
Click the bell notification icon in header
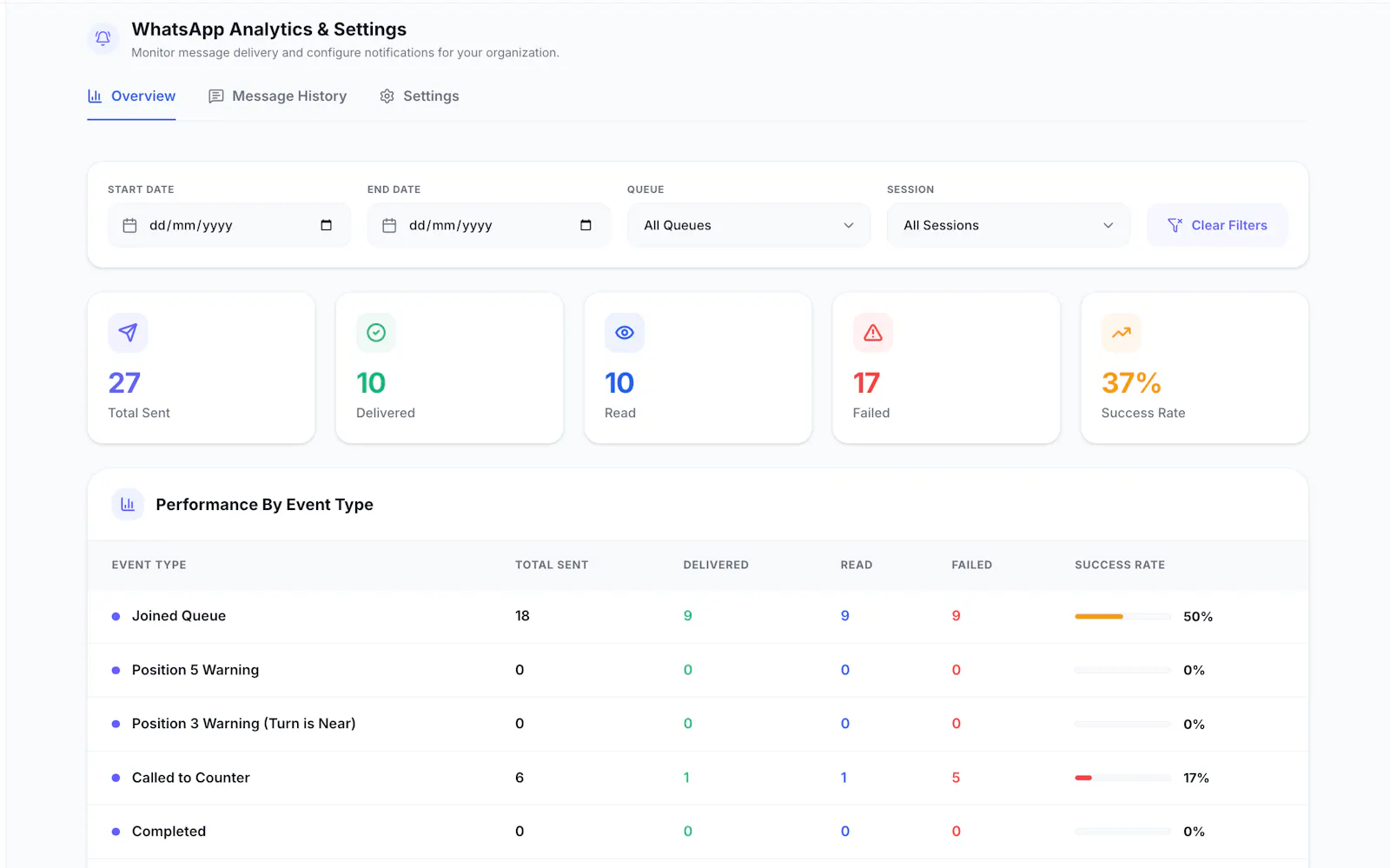[x=103, y=38]
